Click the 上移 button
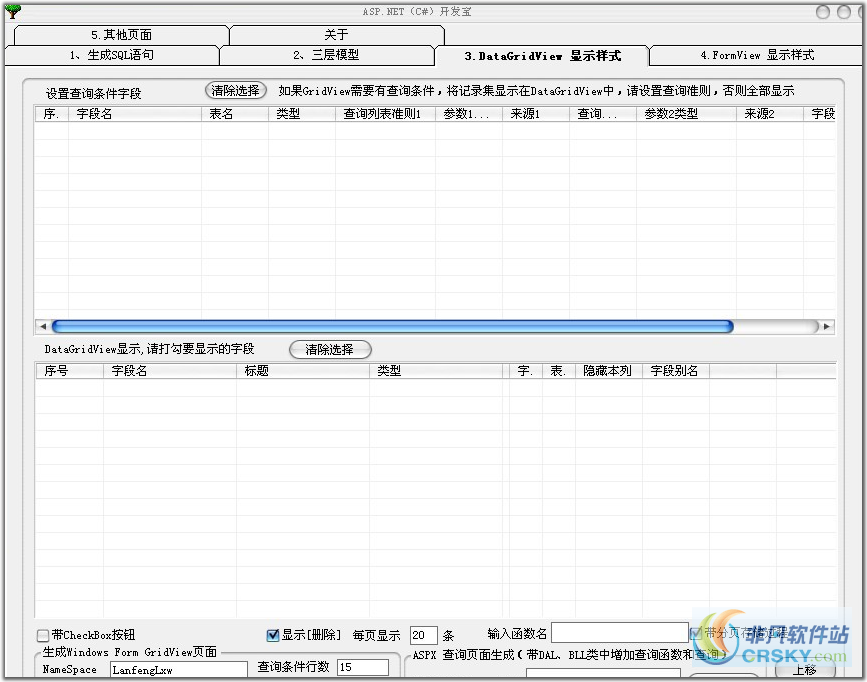 click(x=805, y=670)
